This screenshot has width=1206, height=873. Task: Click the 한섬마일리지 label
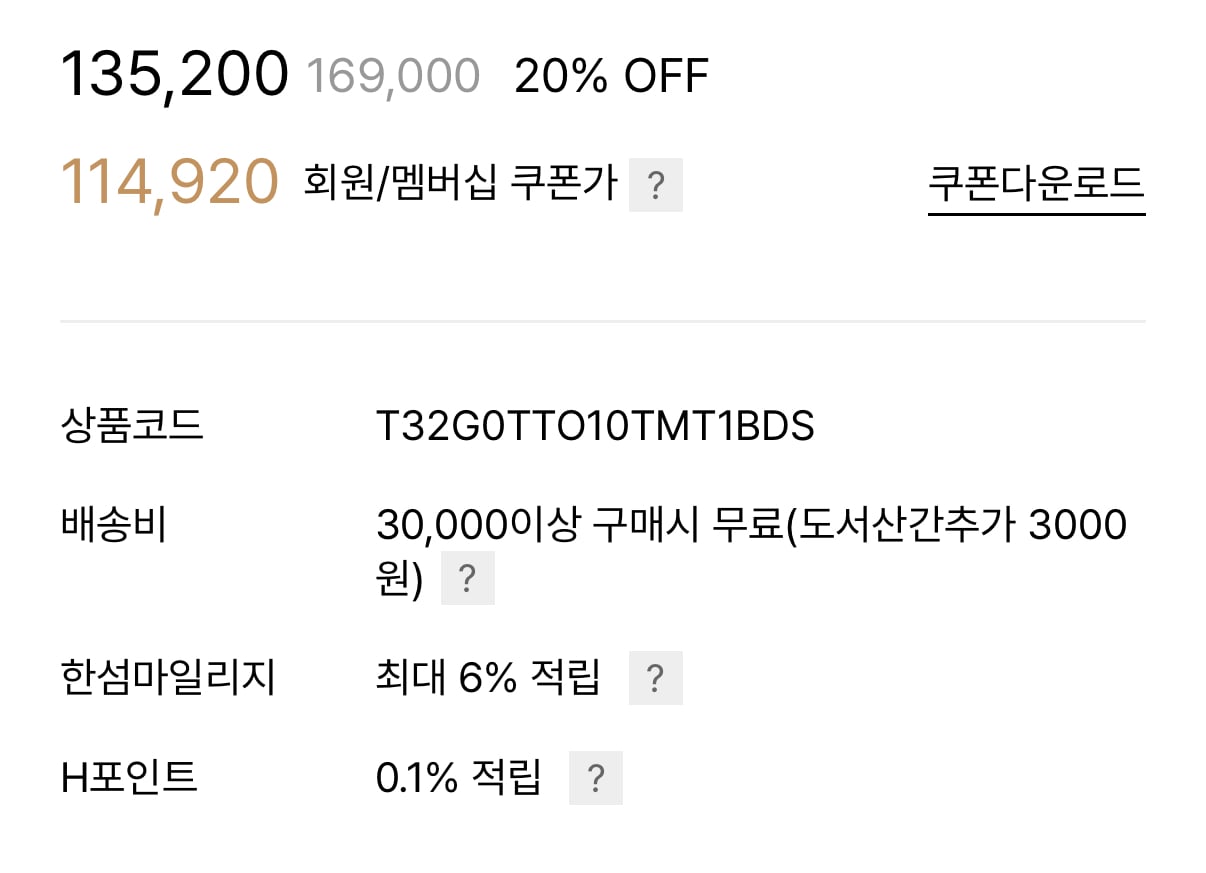[x=168, y=678]
